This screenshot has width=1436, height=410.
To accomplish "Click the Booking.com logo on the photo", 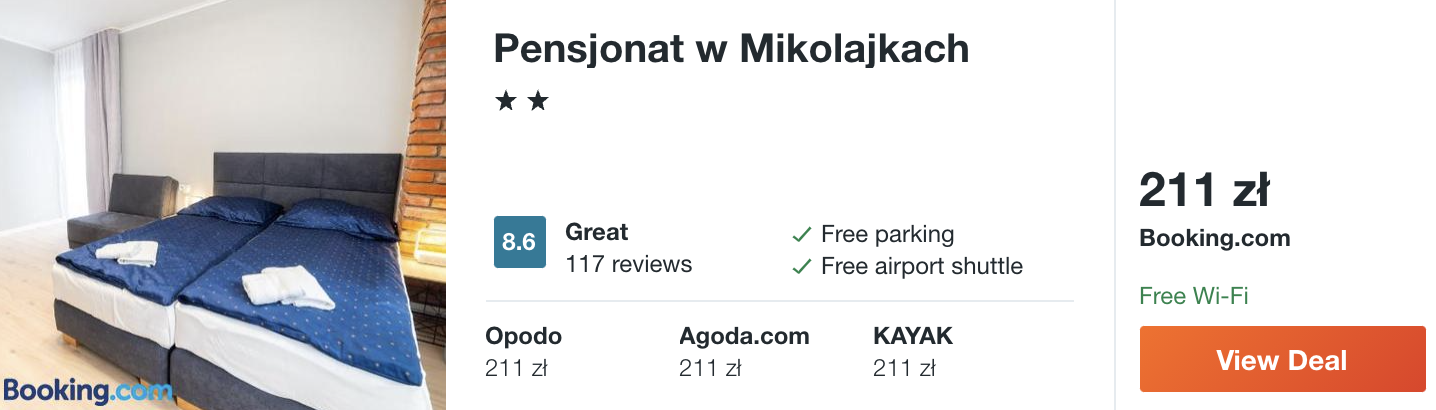I will point(87,391).
